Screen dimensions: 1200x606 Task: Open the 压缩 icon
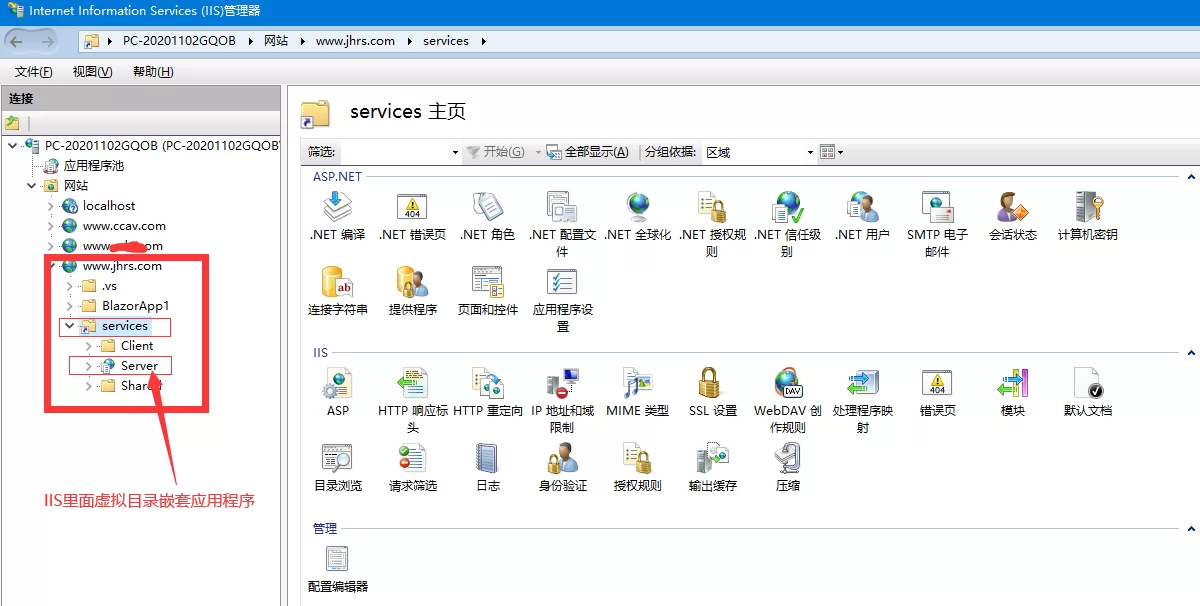[x=787, y=458]
